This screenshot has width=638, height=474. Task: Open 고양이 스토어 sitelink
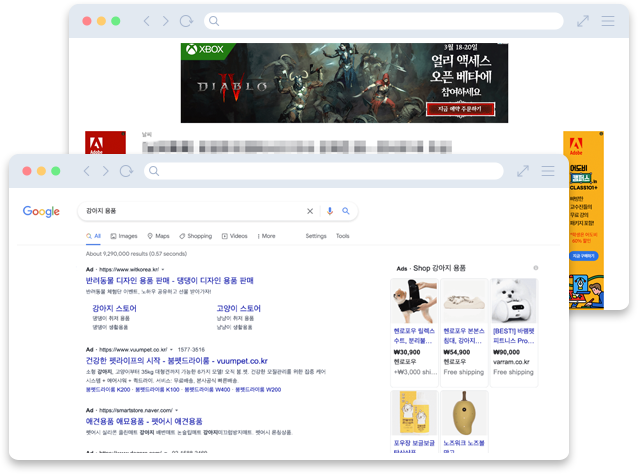point(238,308)
